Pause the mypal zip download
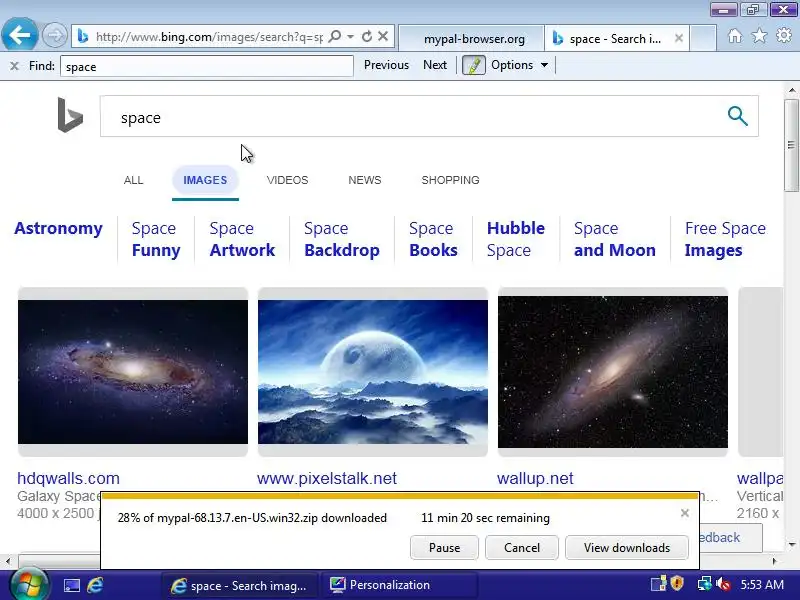The image size is (800, 600). pyautogui.click(x=444, y=547)
